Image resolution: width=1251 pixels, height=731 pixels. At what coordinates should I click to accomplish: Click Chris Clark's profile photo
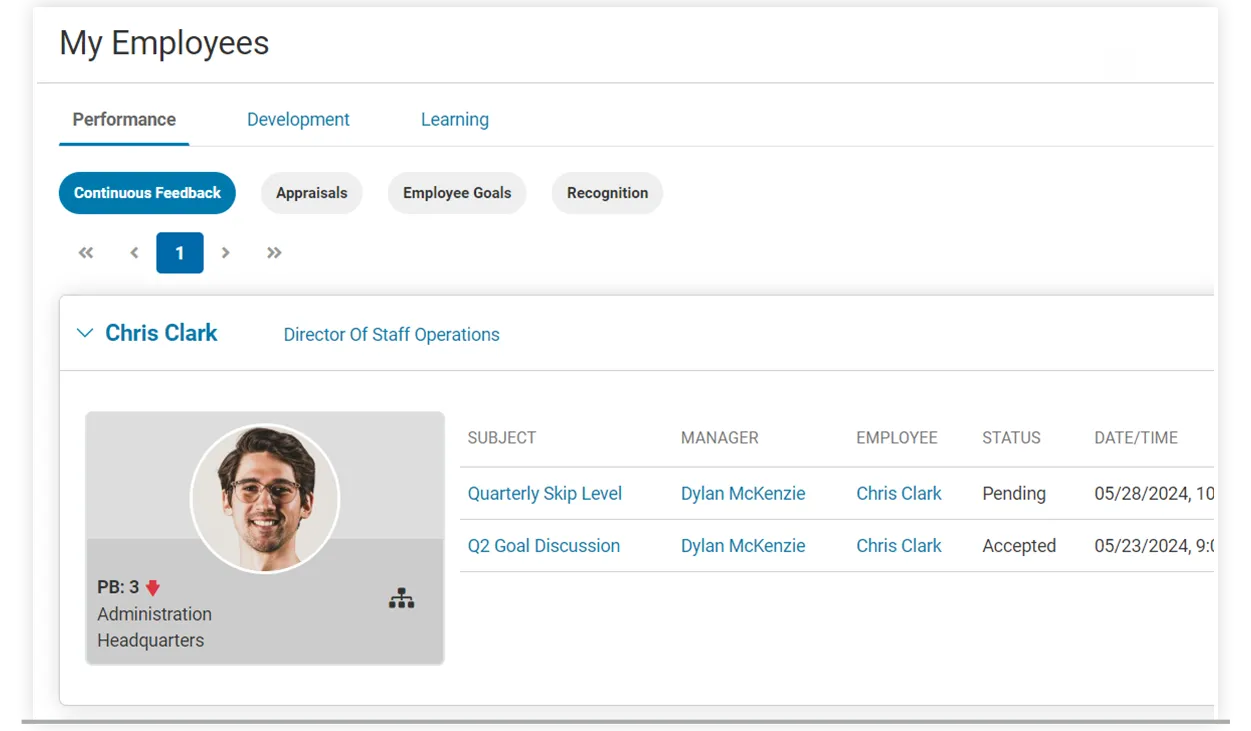265,498
